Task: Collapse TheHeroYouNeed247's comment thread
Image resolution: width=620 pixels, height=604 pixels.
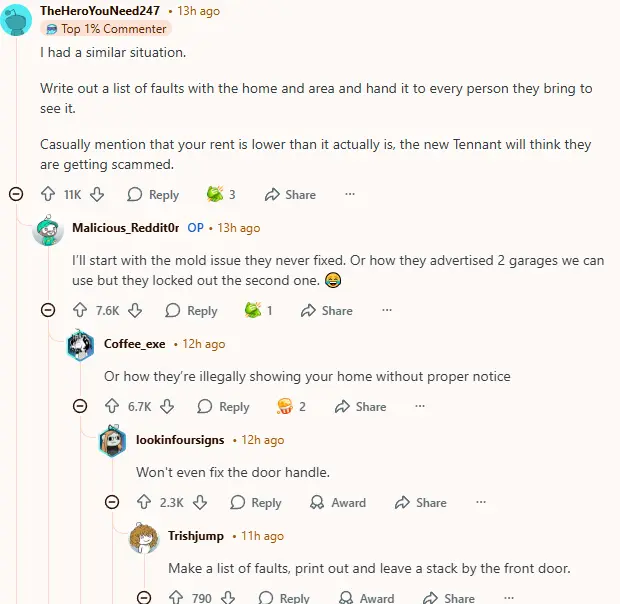Action: pyautogui.click(x=16, y=194)
